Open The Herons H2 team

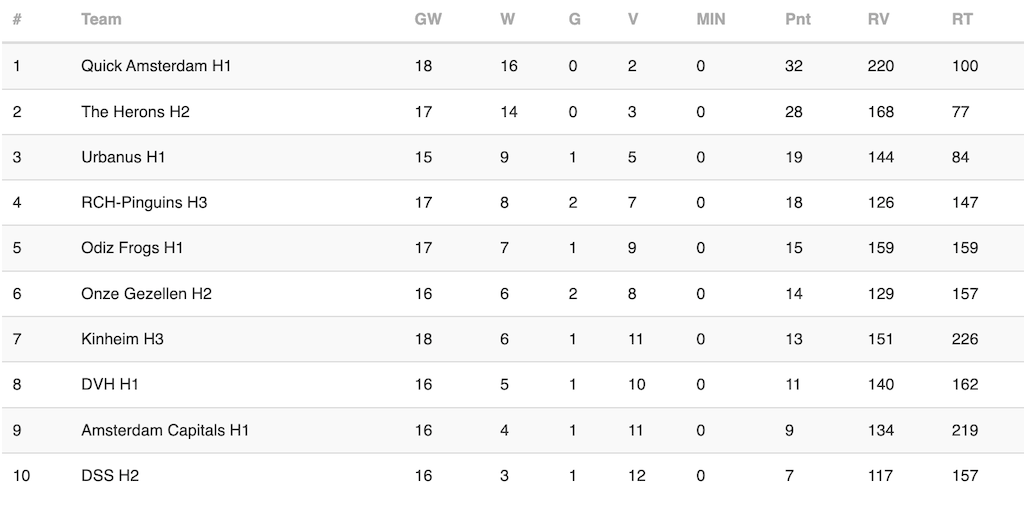135,112
